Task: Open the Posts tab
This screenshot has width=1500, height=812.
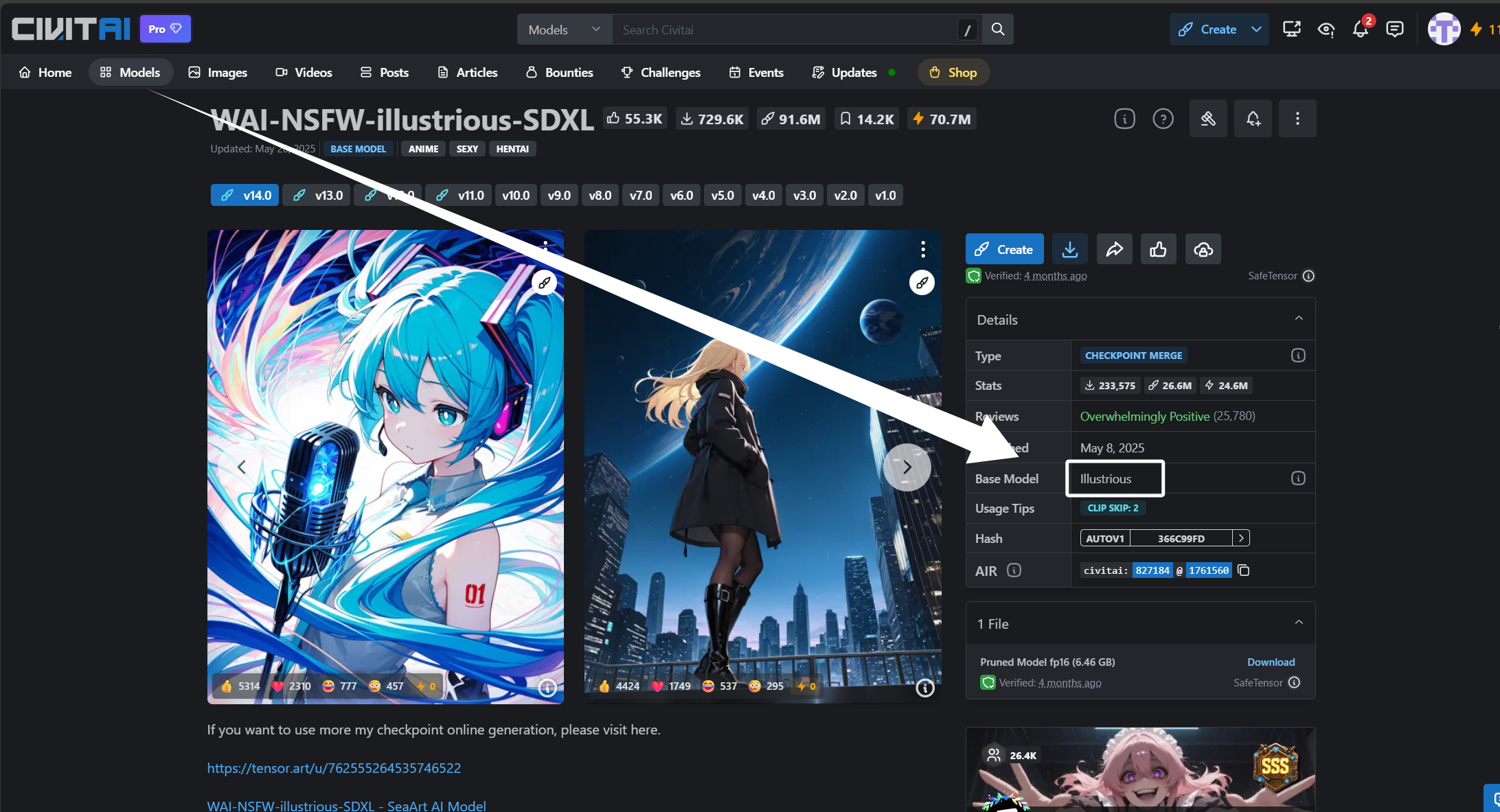Action: pyautogui.click(x=385, y=72)
